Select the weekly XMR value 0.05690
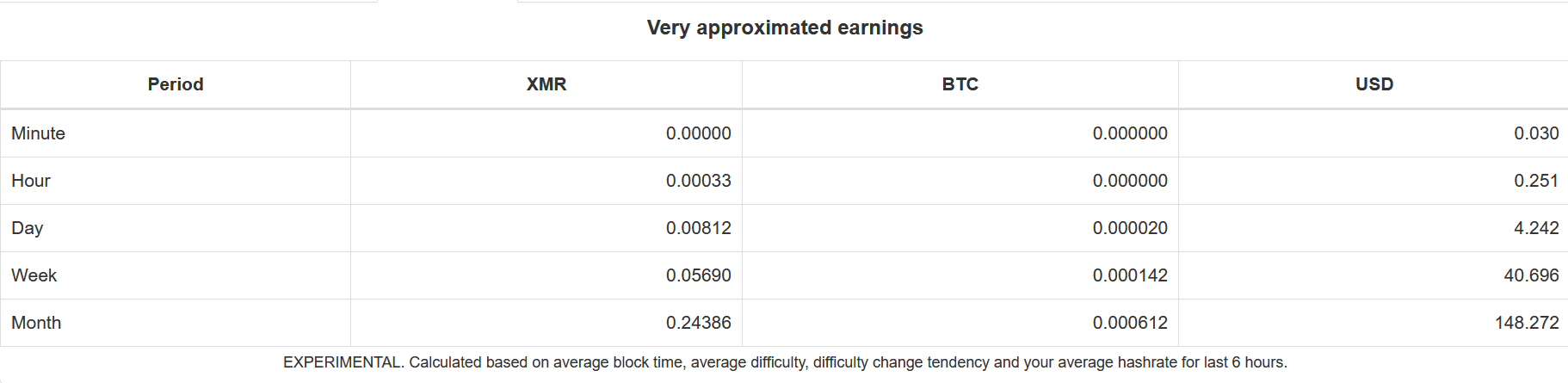 pos(698,275)
